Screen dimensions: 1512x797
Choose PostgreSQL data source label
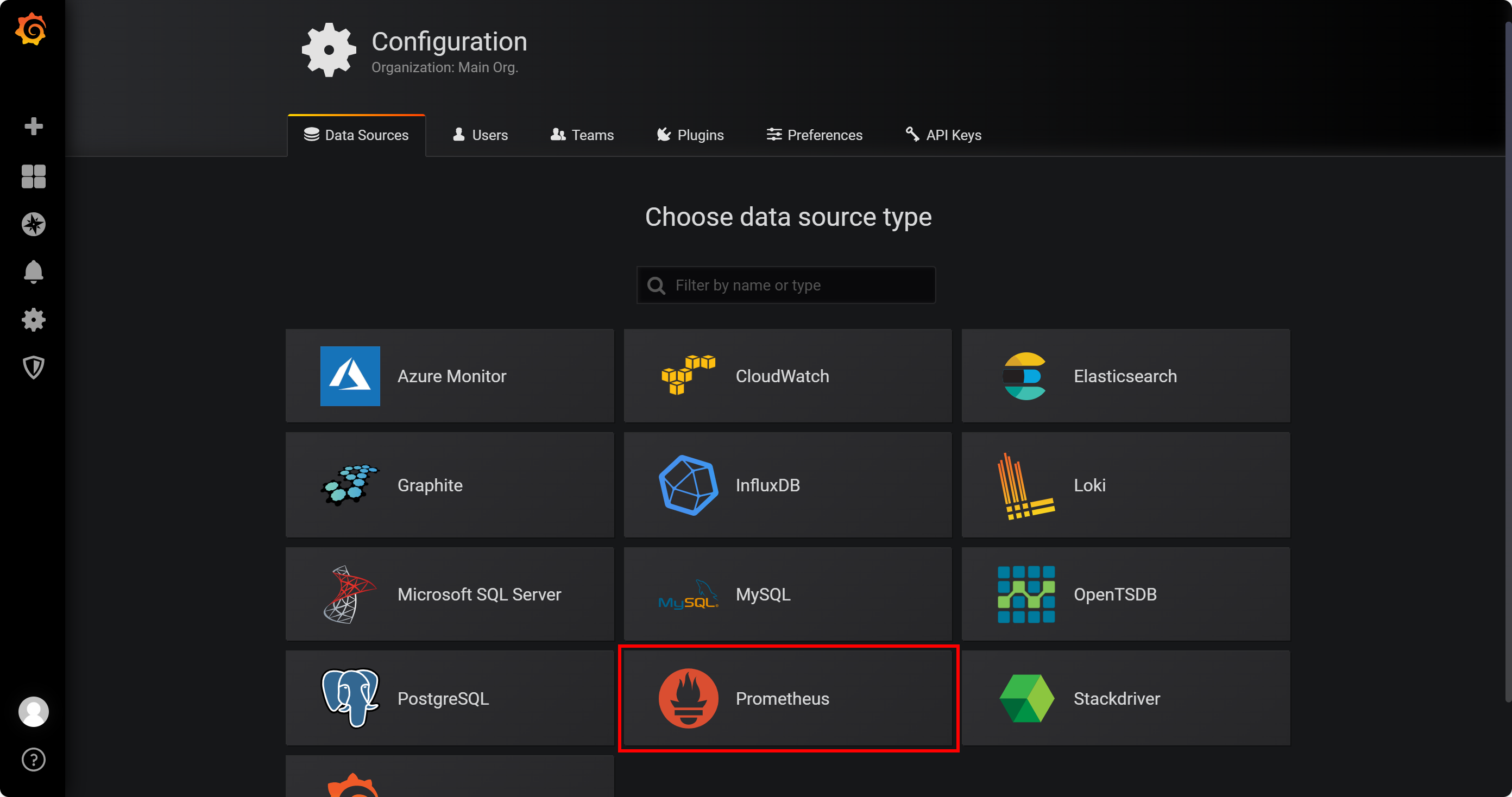(x=443, y=698)
